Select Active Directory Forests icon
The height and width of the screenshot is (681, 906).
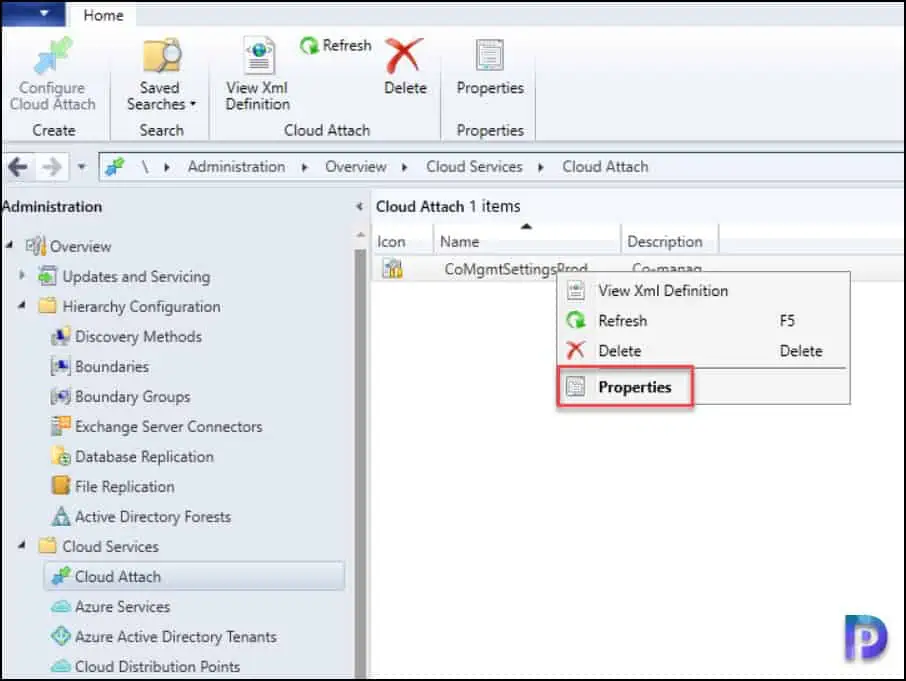pyautogui.click(x=61, y=516)
